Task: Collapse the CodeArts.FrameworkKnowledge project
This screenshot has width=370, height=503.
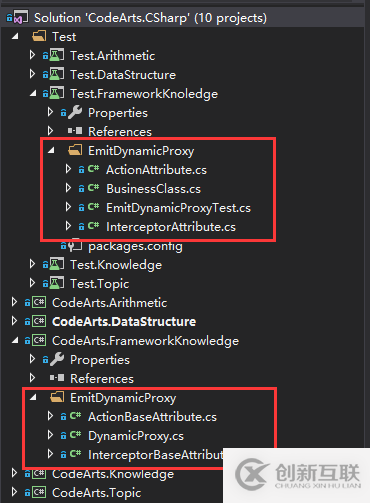Action: tap(15, 341)
